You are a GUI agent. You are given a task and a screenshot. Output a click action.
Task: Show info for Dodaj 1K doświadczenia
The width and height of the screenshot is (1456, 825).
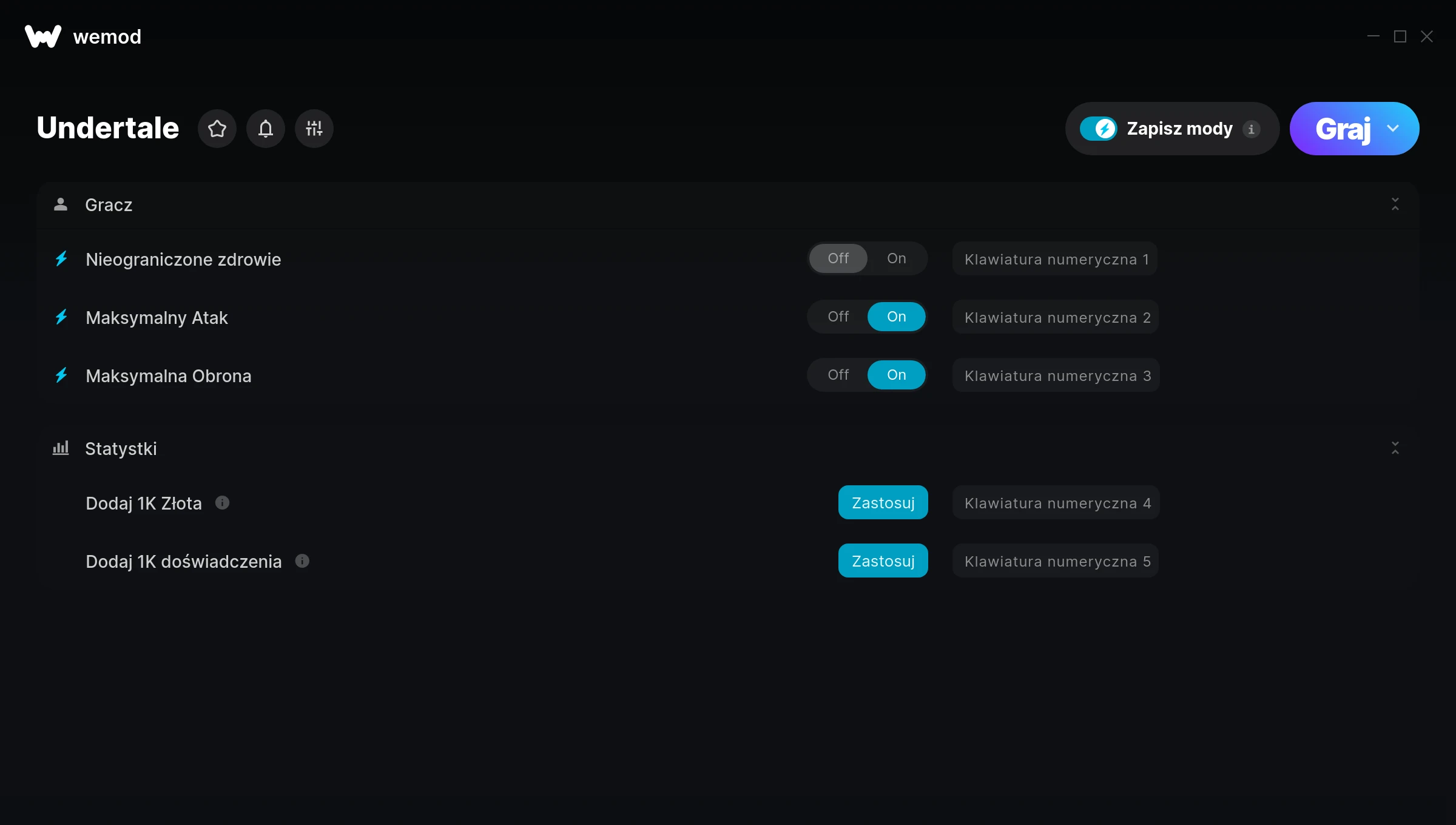point(302,561)
